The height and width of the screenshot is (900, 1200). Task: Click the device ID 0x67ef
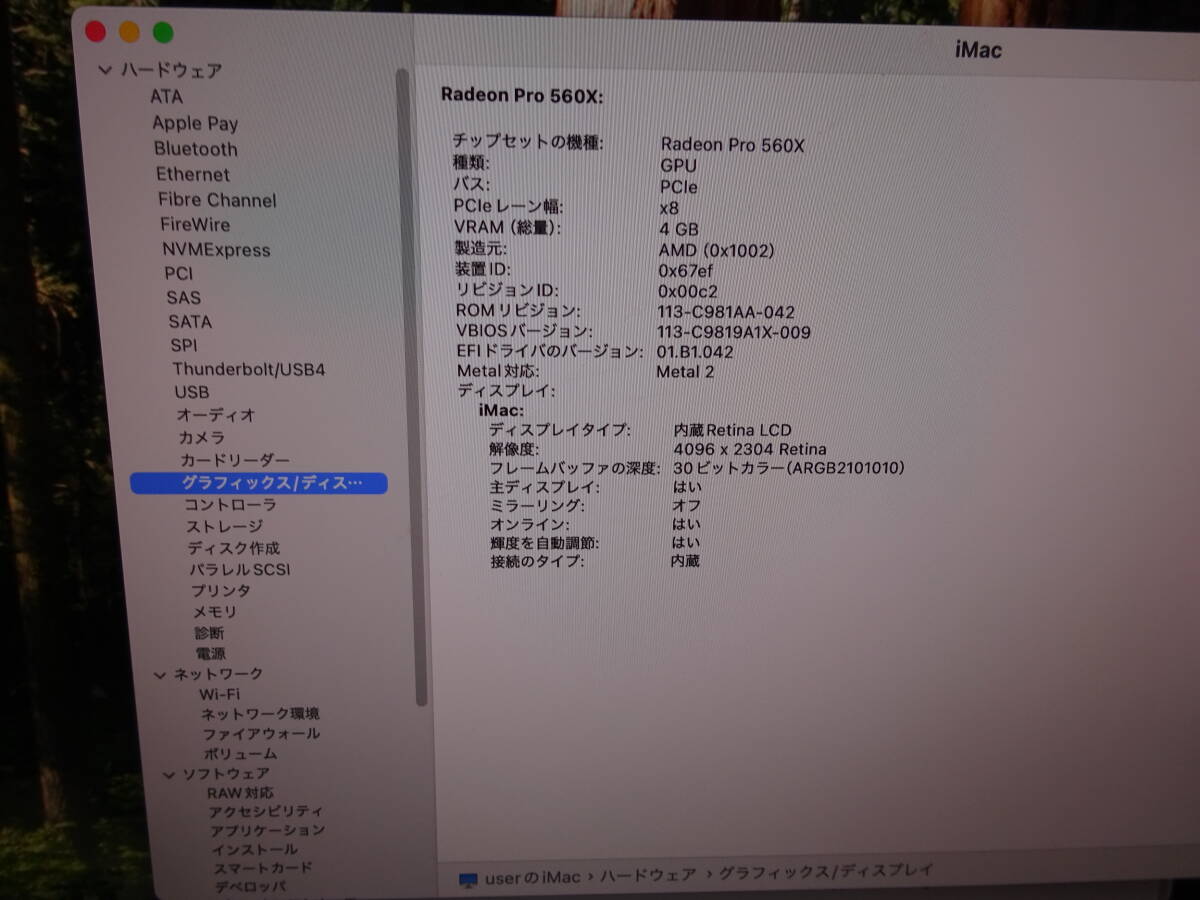(x=686, y=271)
